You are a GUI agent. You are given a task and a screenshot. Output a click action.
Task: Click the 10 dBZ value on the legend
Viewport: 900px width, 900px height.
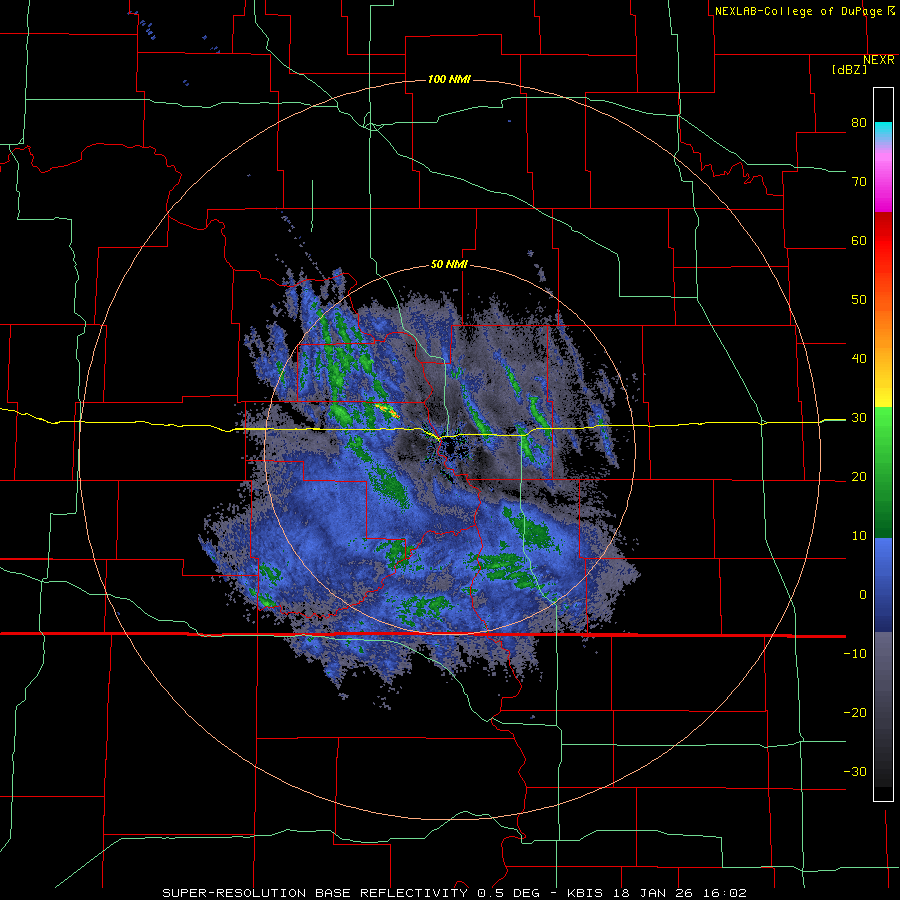click(859, 536)
